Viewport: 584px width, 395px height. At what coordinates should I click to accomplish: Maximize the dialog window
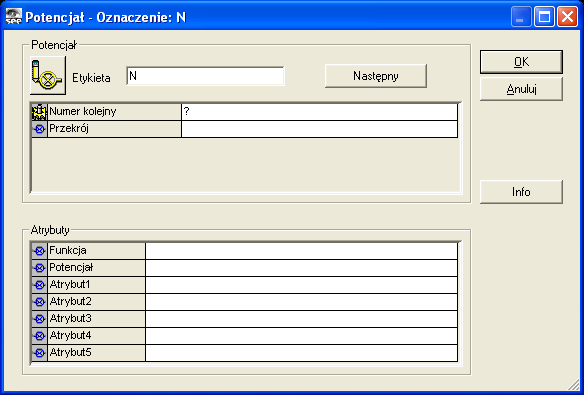[544, 17]
